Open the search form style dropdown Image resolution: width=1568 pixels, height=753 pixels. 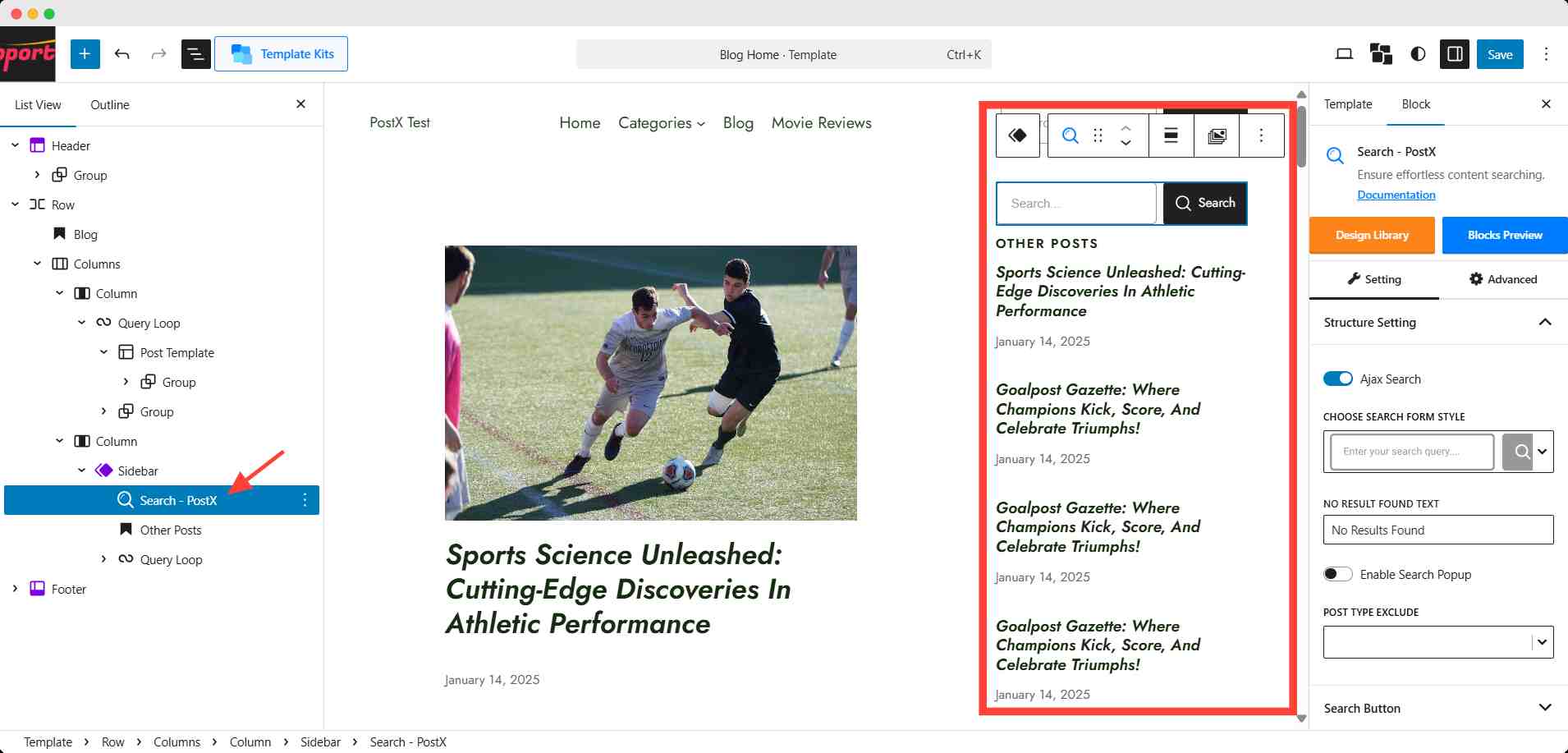point(1542,452)
